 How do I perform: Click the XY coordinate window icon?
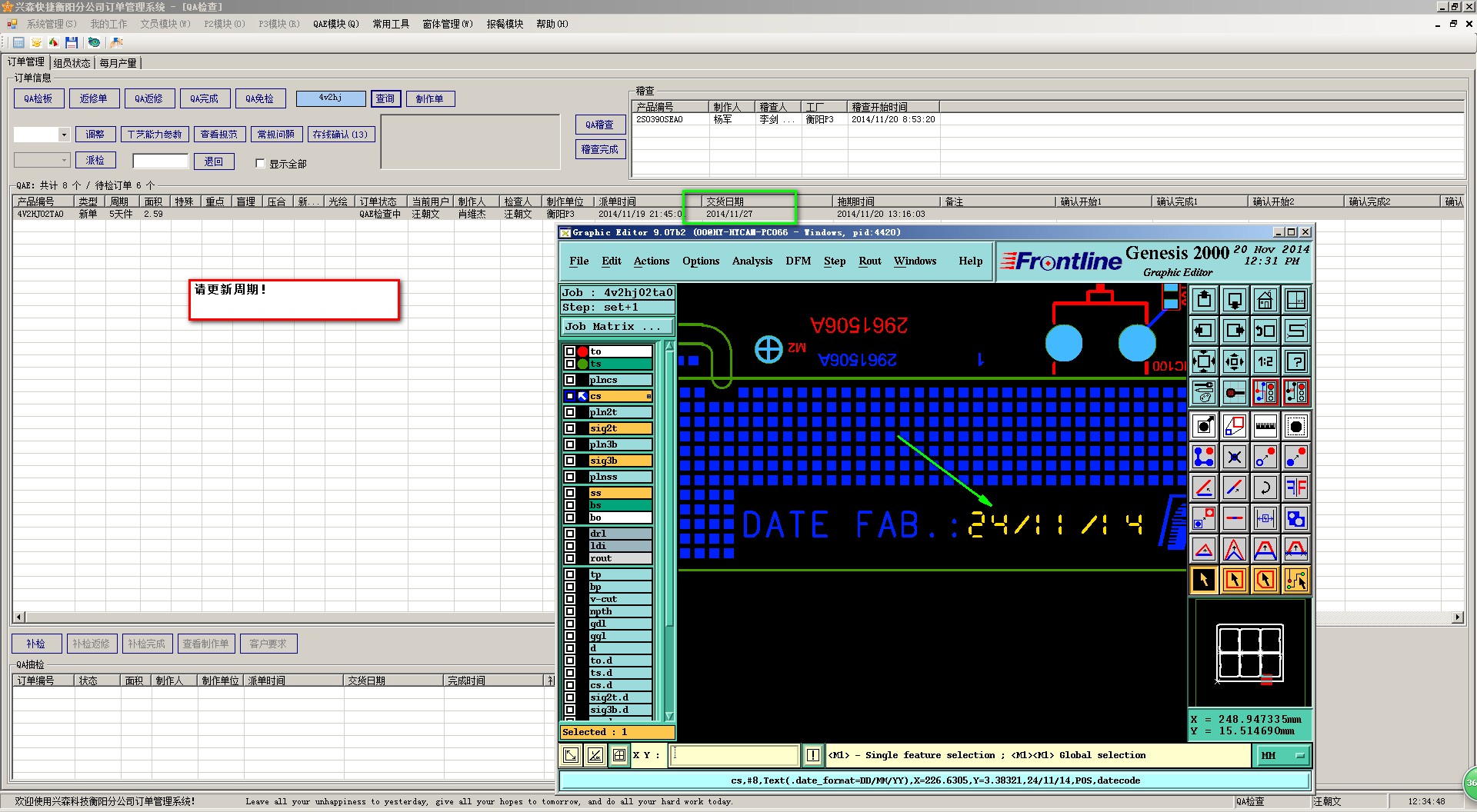coord(1296,300)
